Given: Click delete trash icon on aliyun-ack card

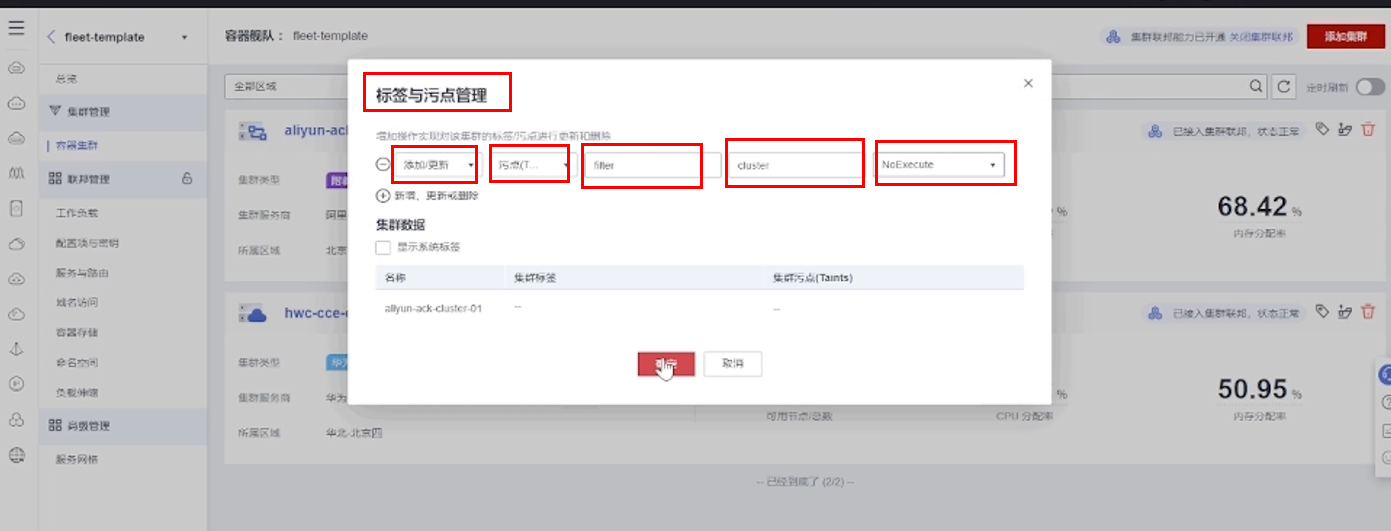Looking at the screenshot, I should [1368, 130].
